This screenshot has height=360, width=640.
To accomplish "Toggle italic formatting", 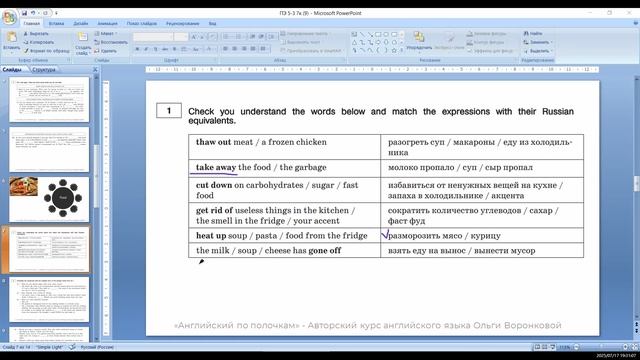I will [146, 49].
